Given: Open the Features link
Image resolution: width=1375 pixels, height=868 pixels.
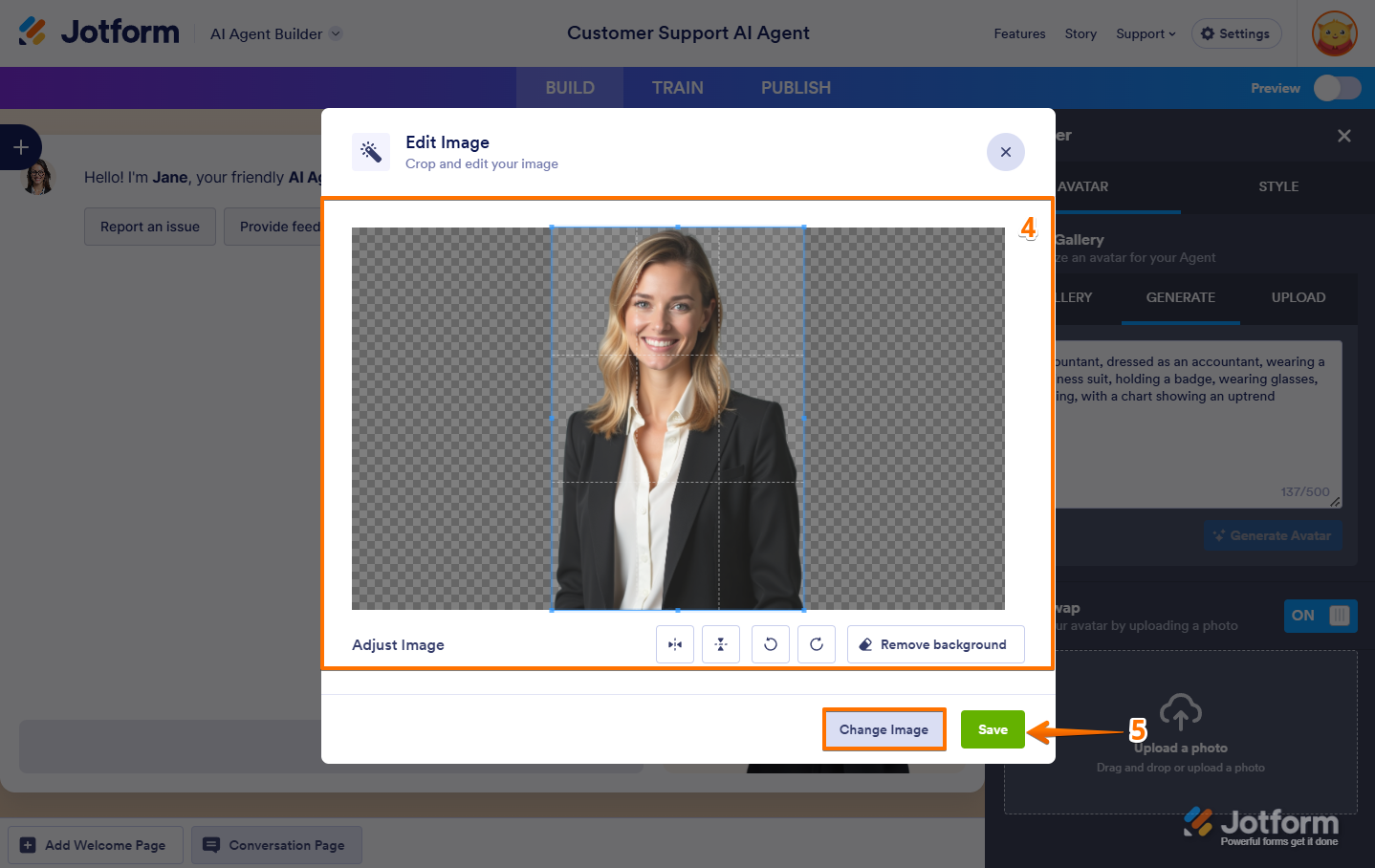Looking at the screenshot, I should (x=1019, y=33).
